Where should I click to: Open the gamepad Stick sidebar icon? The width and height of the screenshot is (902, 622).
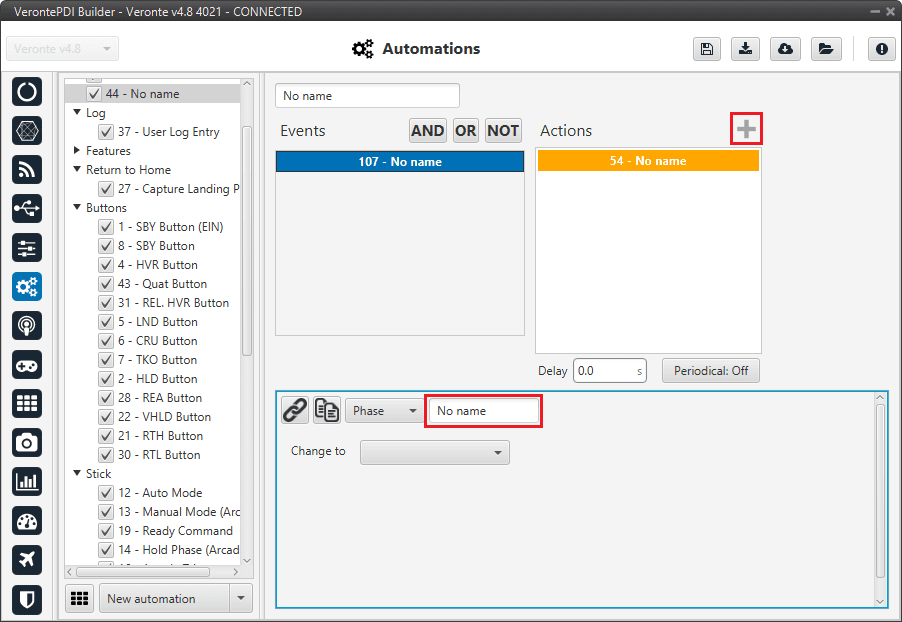click(x=26, y=365)
